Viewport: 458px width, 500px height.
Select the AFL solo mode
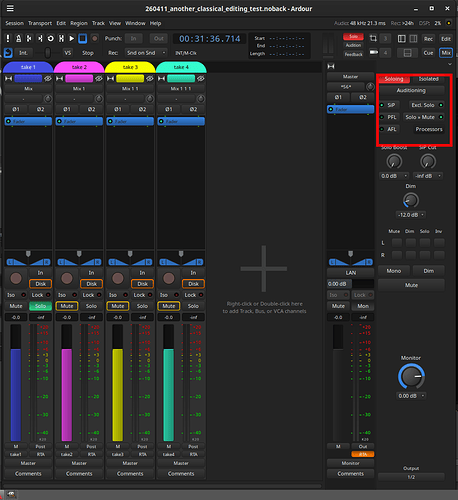(x=389, y=129)
